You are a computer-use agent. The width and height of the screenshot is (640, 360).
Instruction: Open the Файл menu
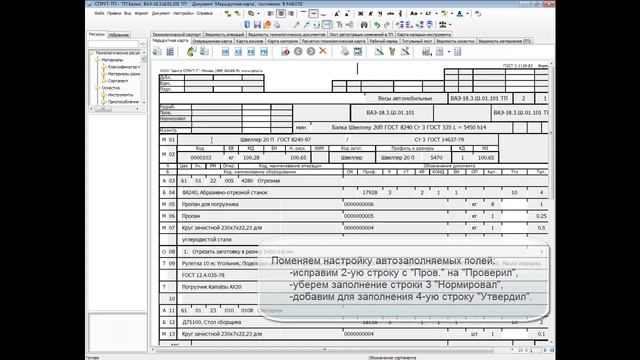click(99, 13)
